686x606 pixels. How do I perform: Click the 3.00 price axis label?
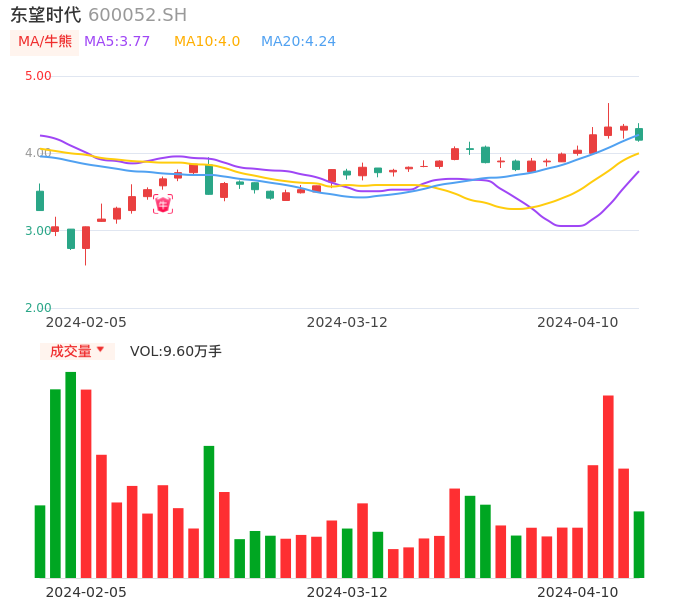38,231
